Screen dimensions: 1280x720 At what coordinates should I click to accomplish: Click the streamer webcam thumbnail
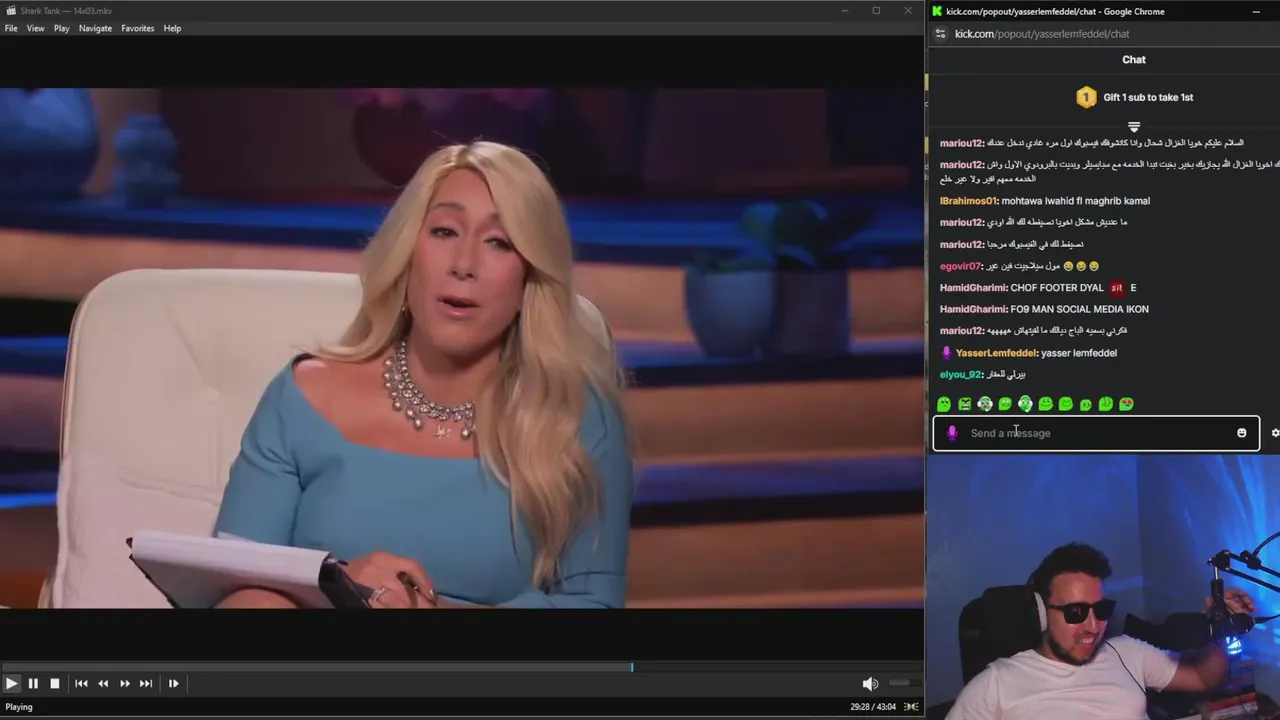(1103, 587)
